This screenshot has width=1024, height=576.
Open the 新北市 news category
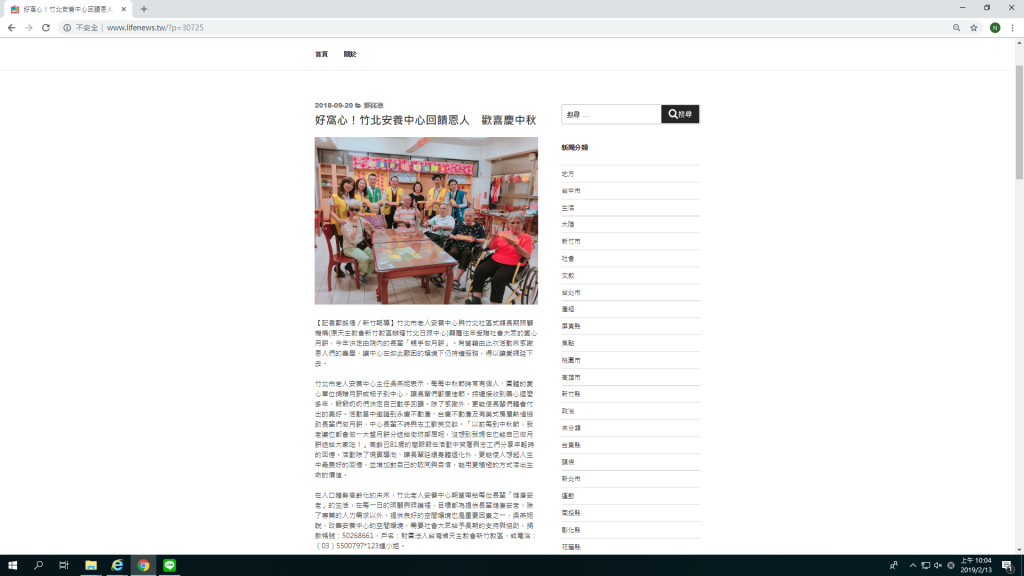point(571,479)
